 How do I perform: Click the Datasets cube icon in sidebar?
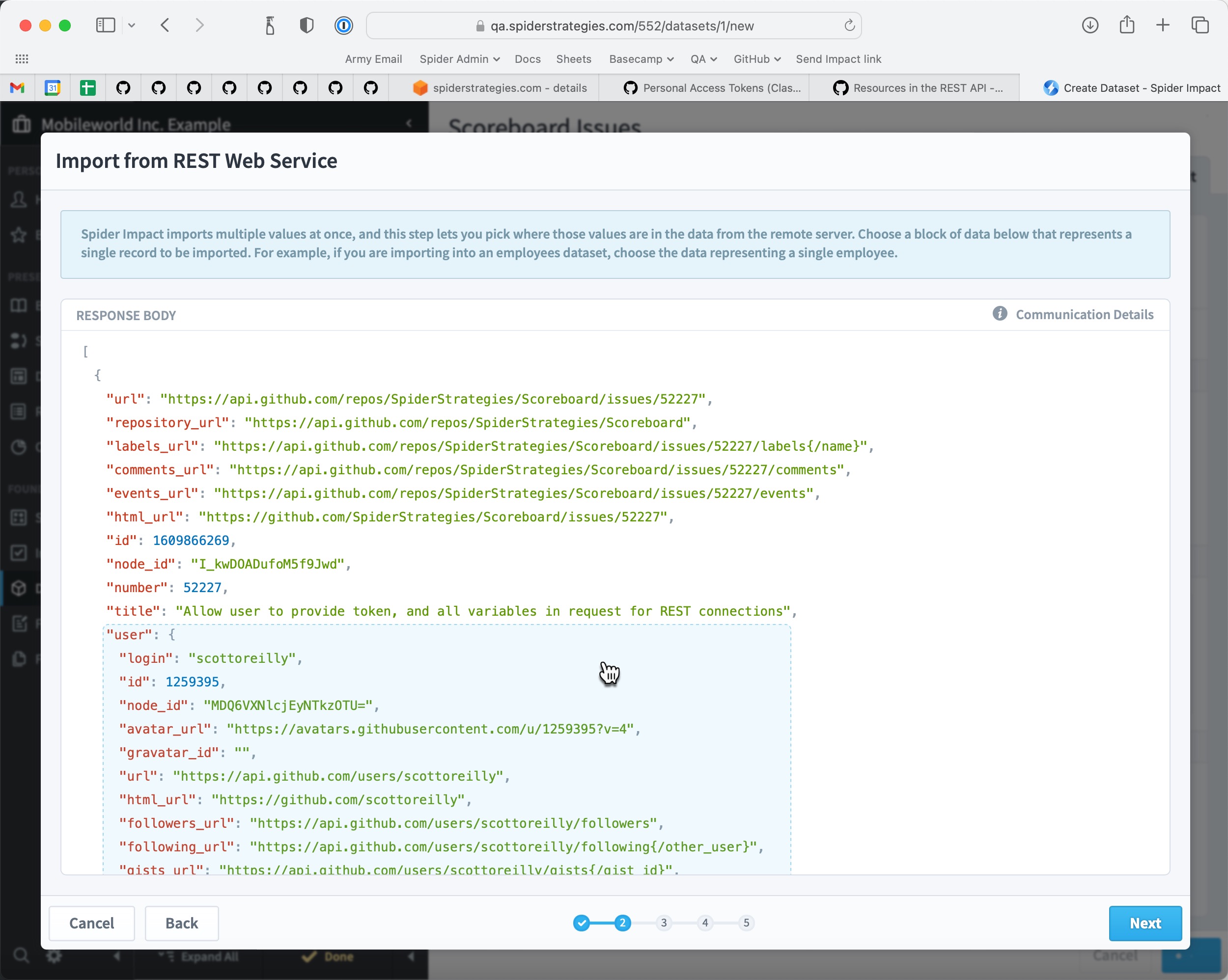tap(19, 588)
